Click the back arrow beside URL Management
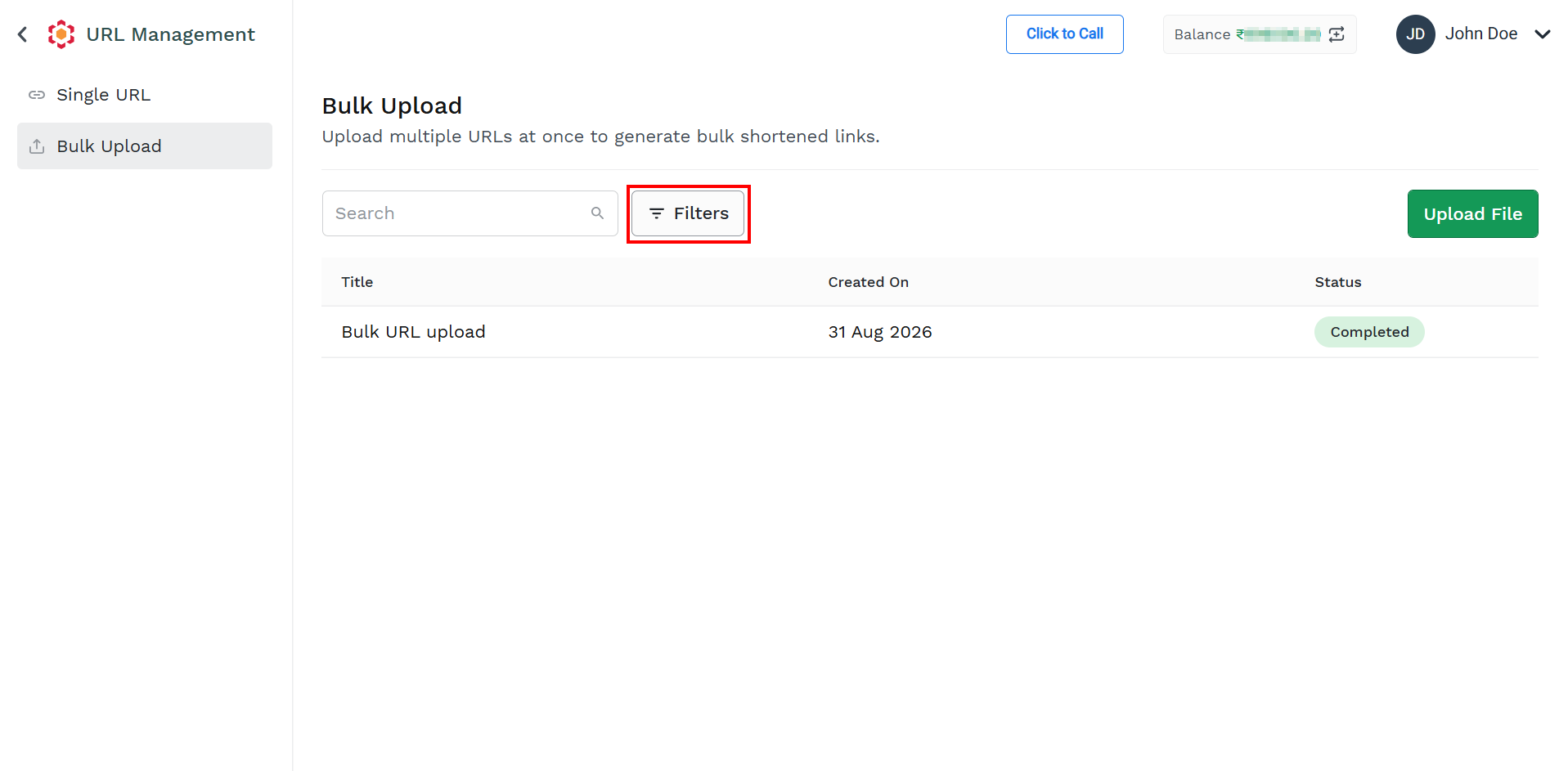The height and width of the screenshot is (771, 1568). pyautogui.click(x=23, y=34)
